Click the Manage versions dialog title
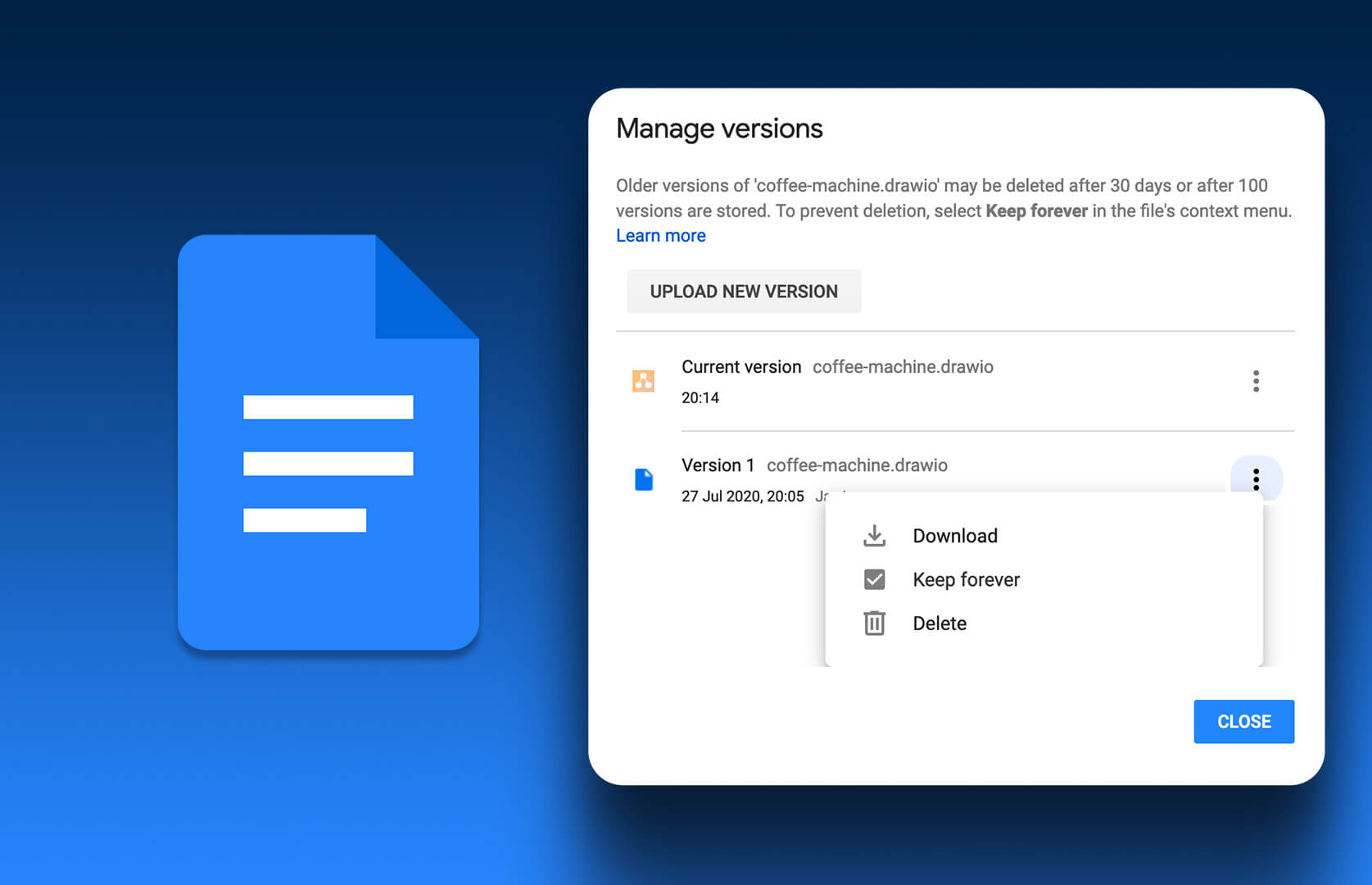The width and height of the screenshot is (1372, 885). (x=719, y=129)
